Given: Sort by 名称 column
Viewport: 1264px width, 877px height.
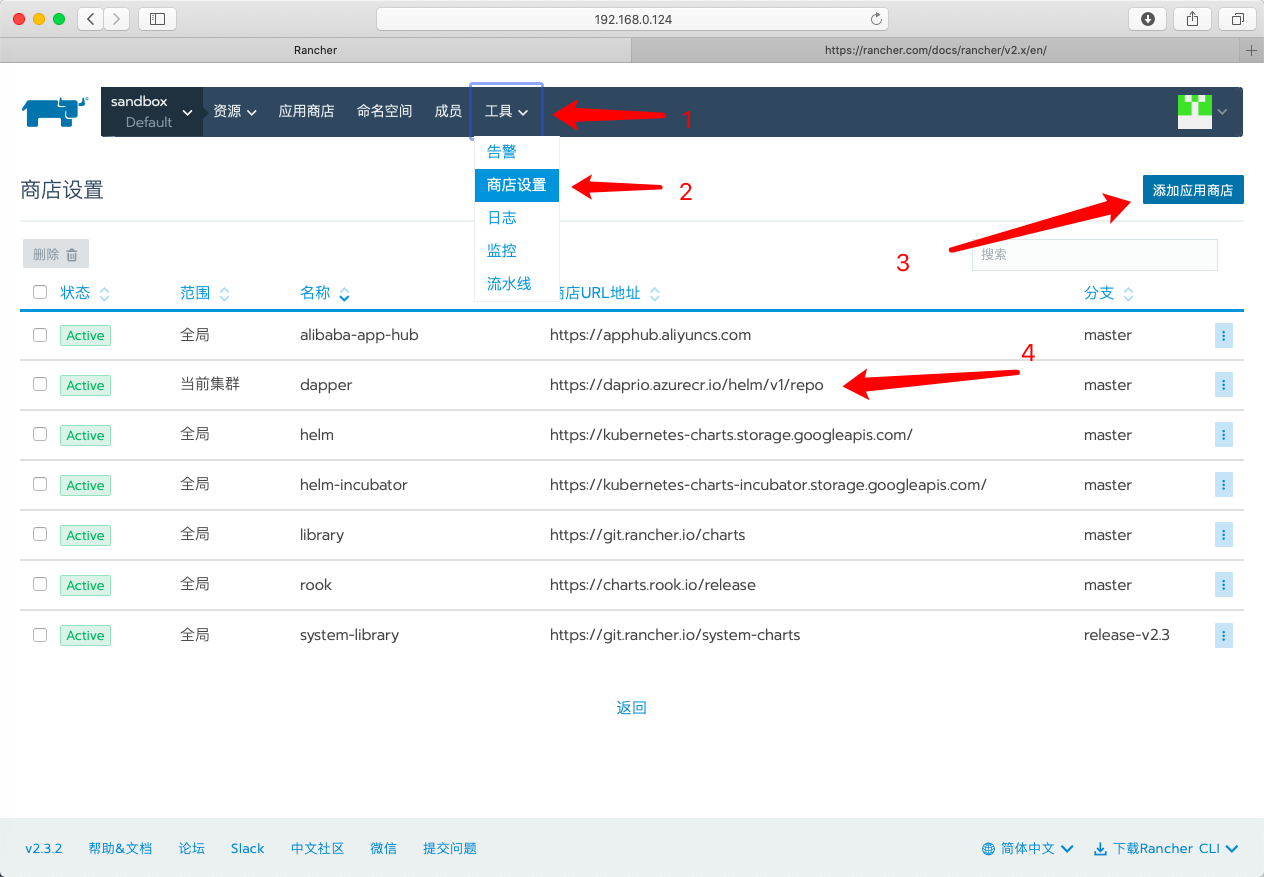Looking at the screenshot, I should (x=325, y=293).
